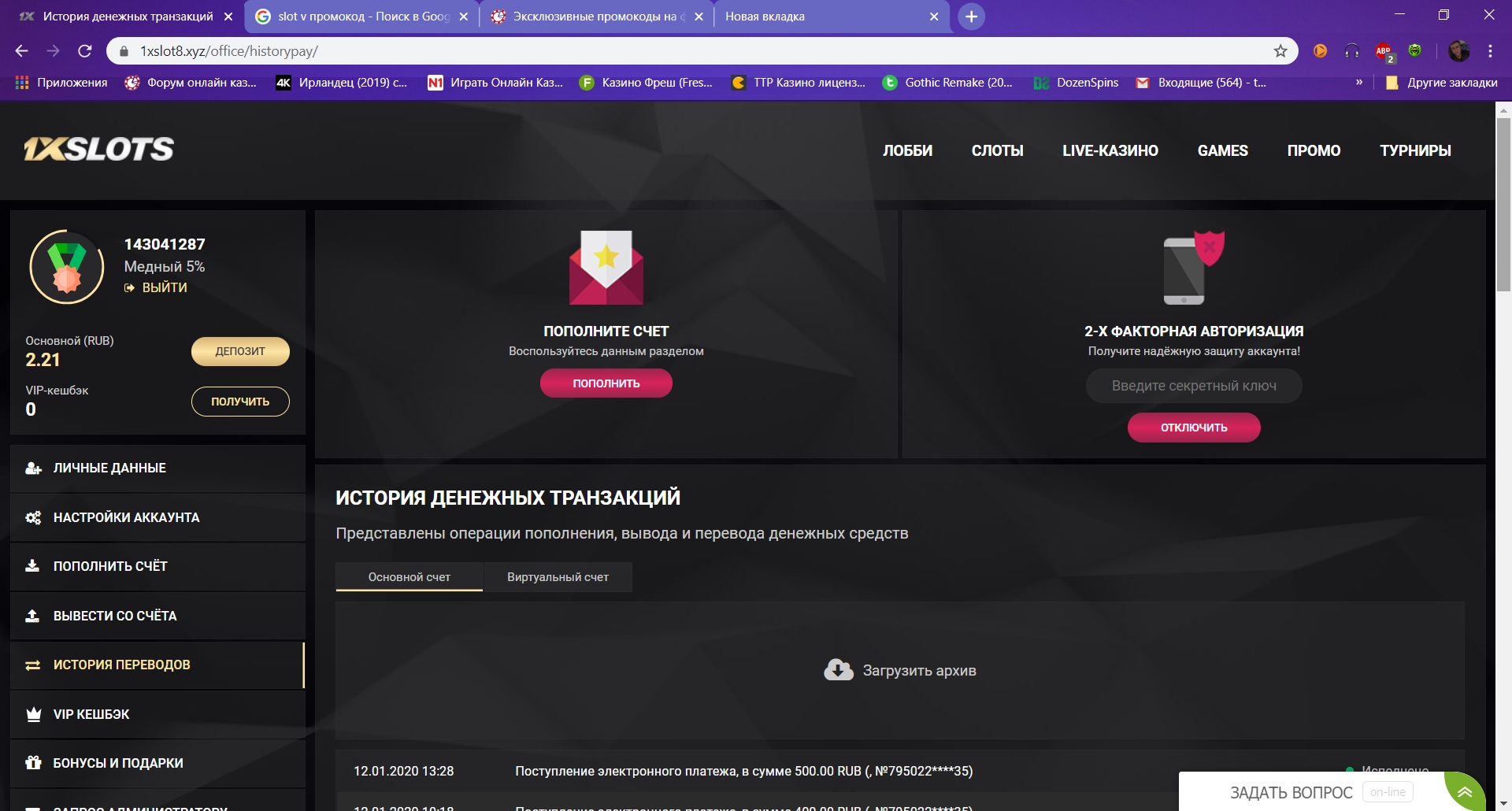Click the gears icon for НАСТРОЙКИ АККАУНТА
Screen dimensions: 1512x811
(x=32, y=517)
